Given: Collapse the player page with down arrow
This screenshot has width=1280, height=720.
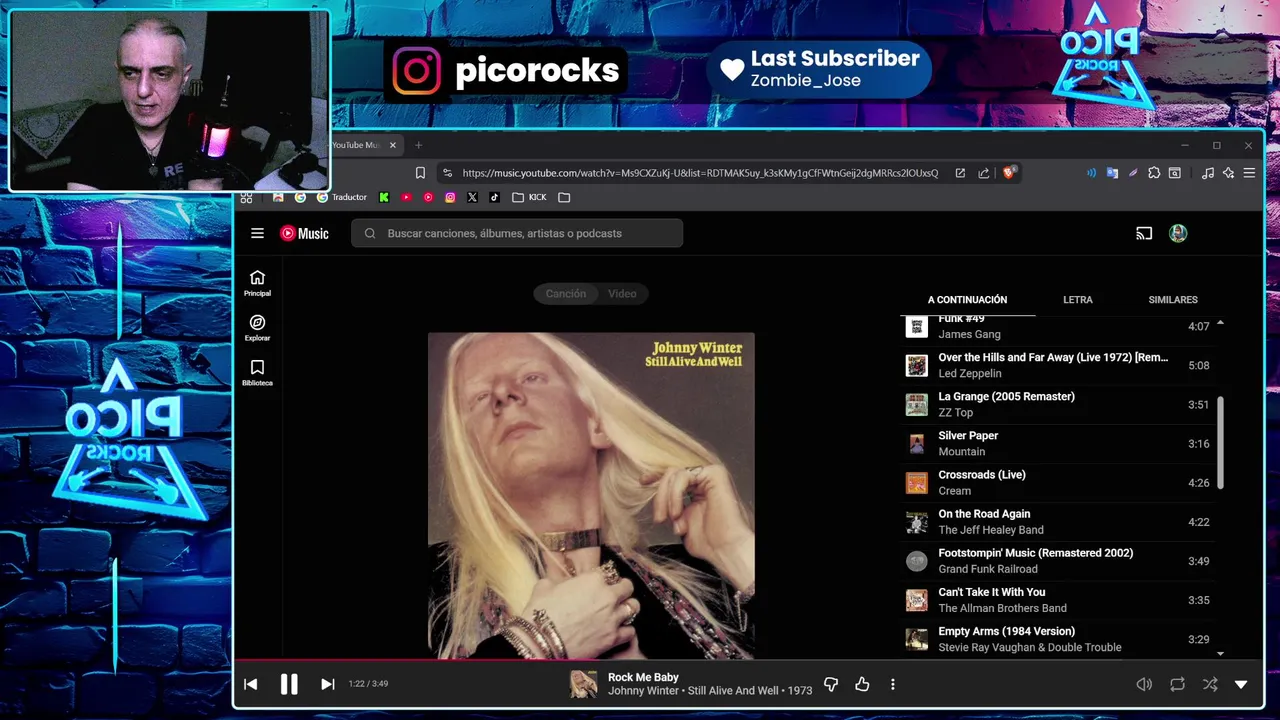Looking at the screenshot, I should tap(1241, 684).
